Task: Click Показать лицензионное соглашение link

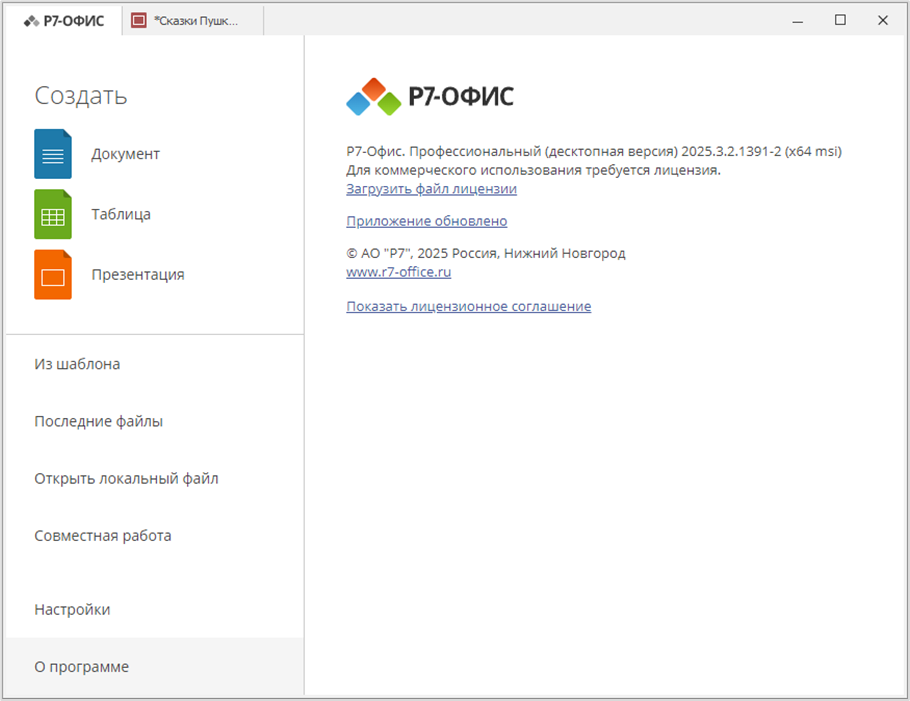Action: (x=468, y=306)
